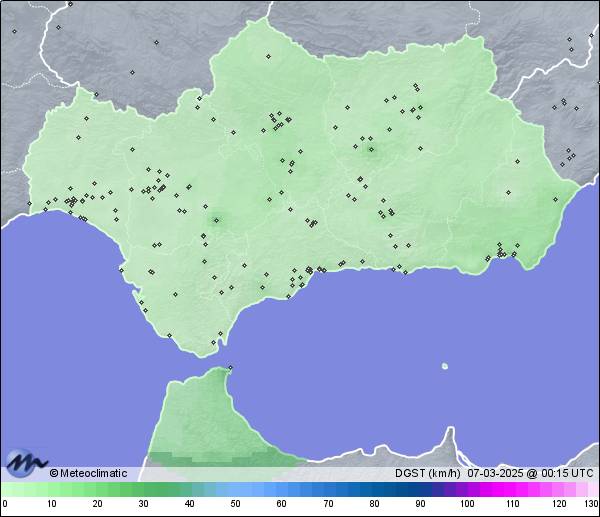The image size is (600, 517).
Task: Click the 70 km/h blue legend swatch
Action: 328,489
